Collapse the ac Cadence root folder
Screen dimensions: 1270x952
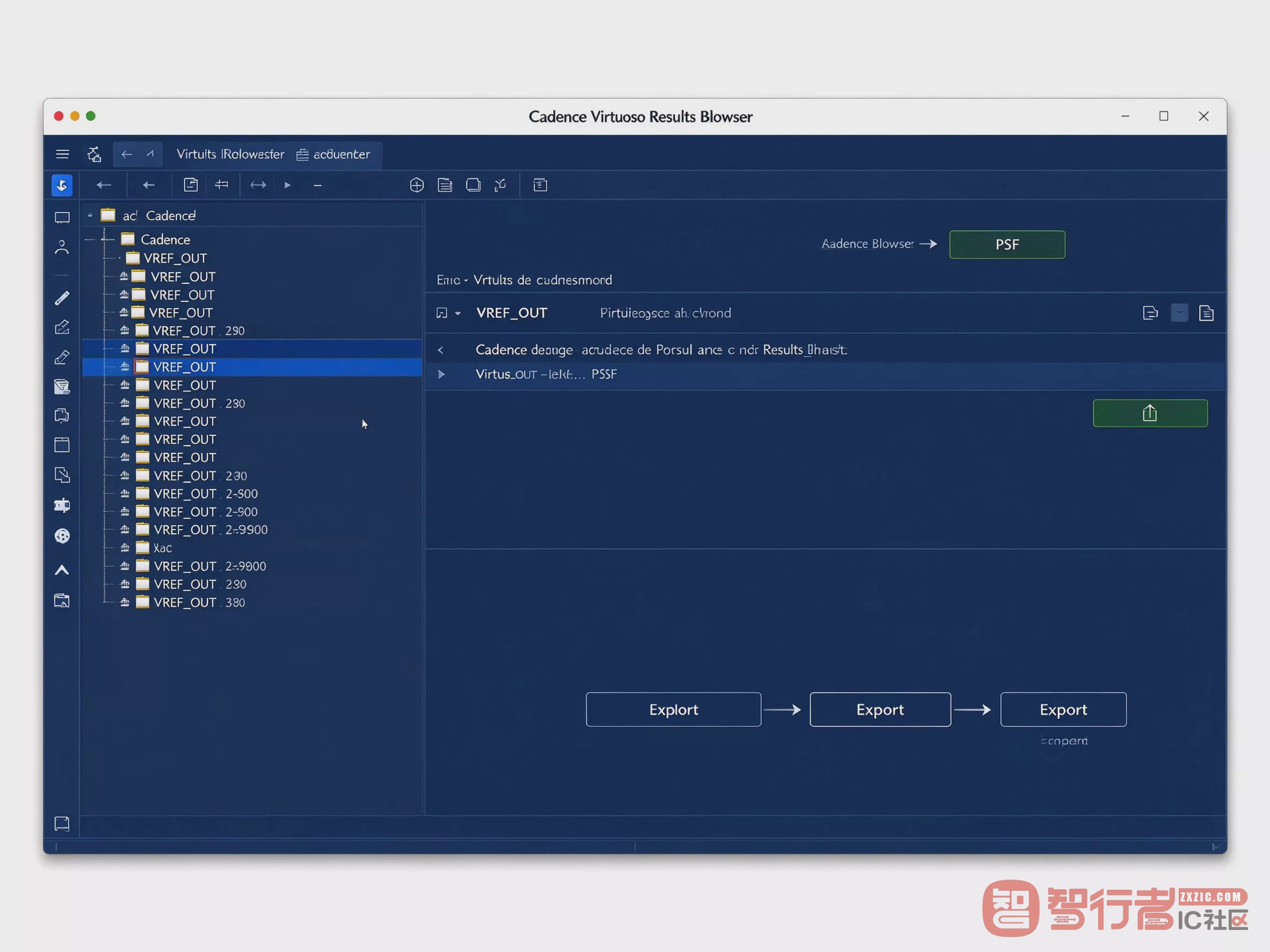coord(90,215)
